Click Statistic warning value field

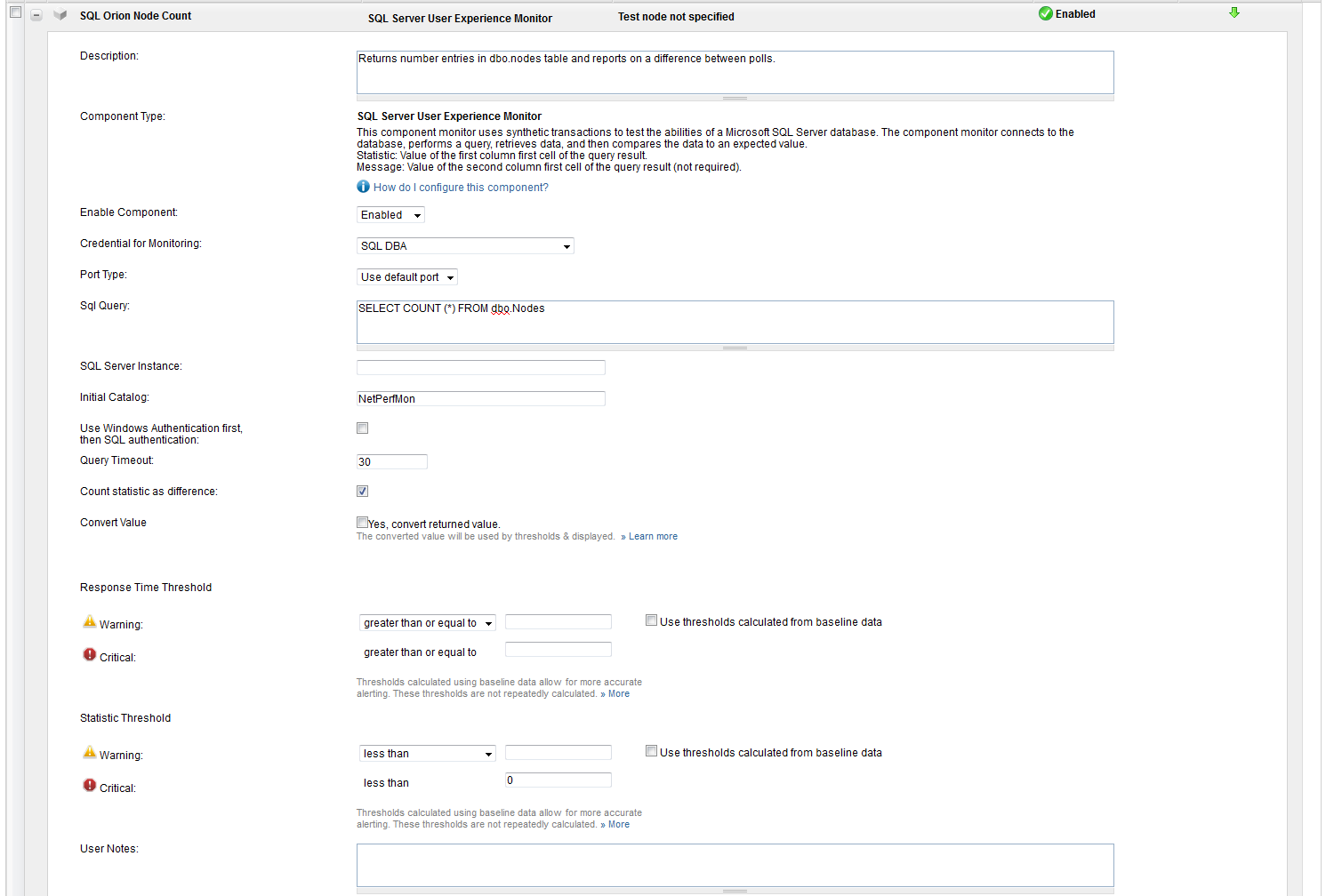tap(559, 753)
